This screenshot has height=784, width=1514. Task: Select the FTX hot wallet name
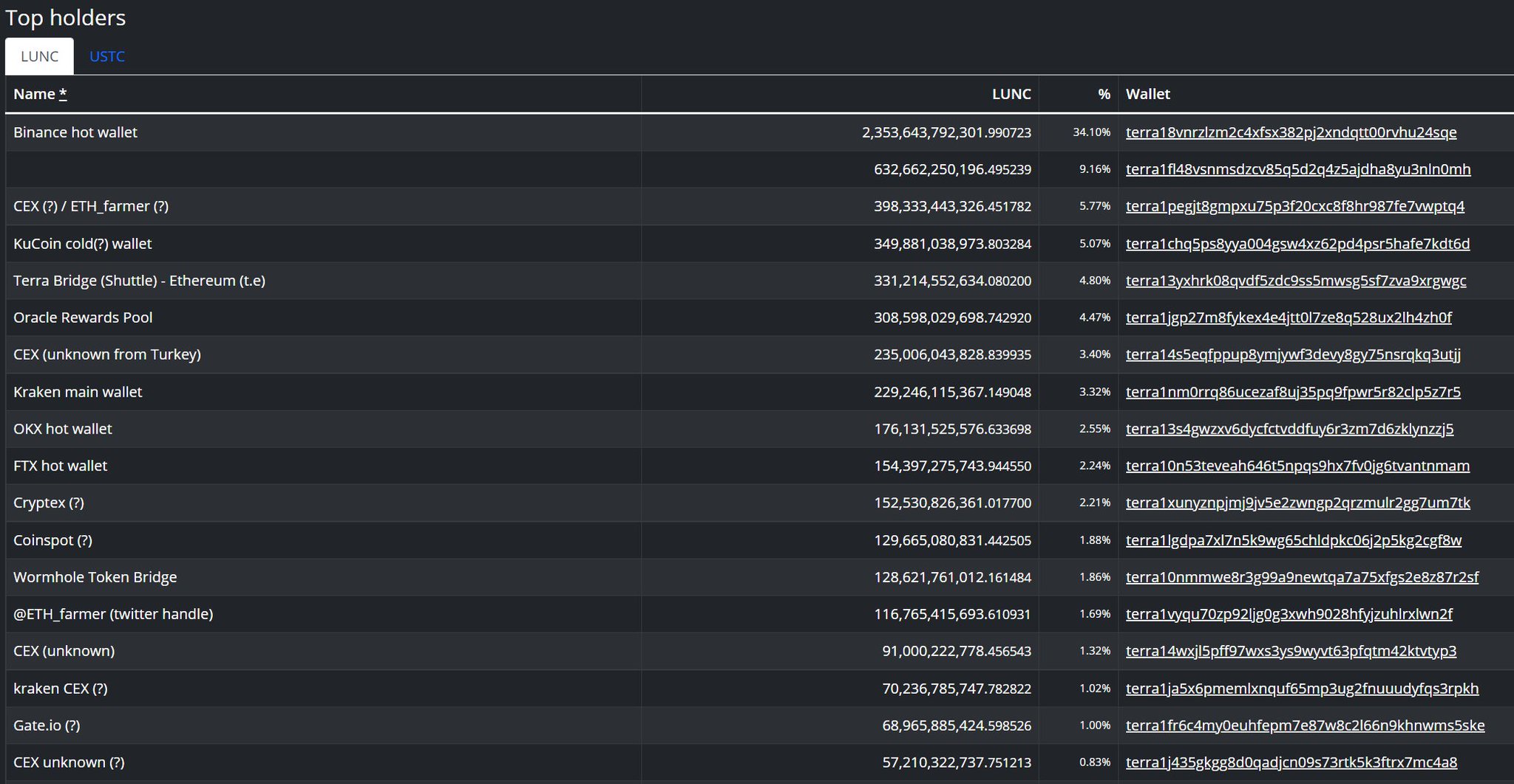(60, 466)
